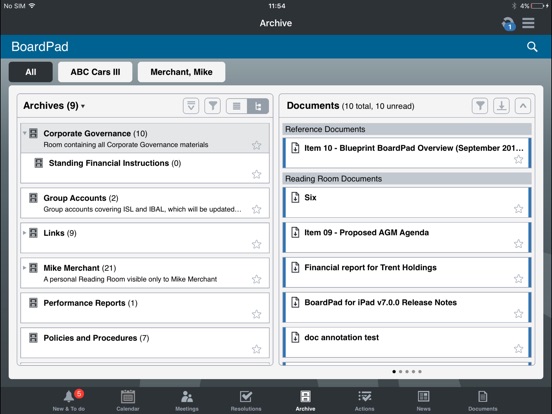Viewport: 552px width, 414px height.
Task: Tap the second page indicator dot
Action: click(400, 371)
